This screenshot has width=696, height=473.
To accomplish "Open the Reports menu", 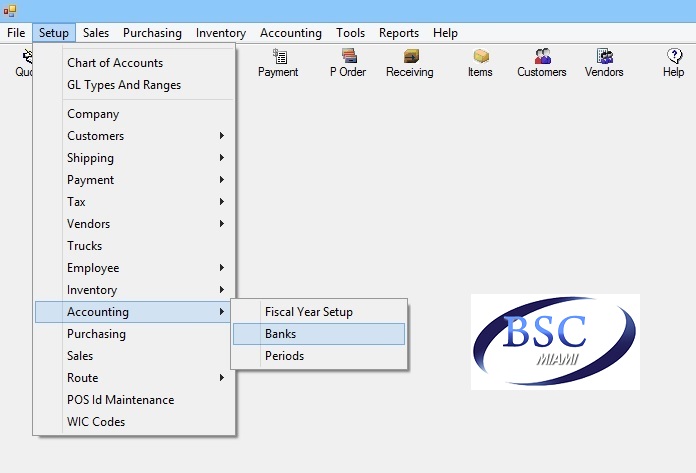I will click(x=399, y=33).
